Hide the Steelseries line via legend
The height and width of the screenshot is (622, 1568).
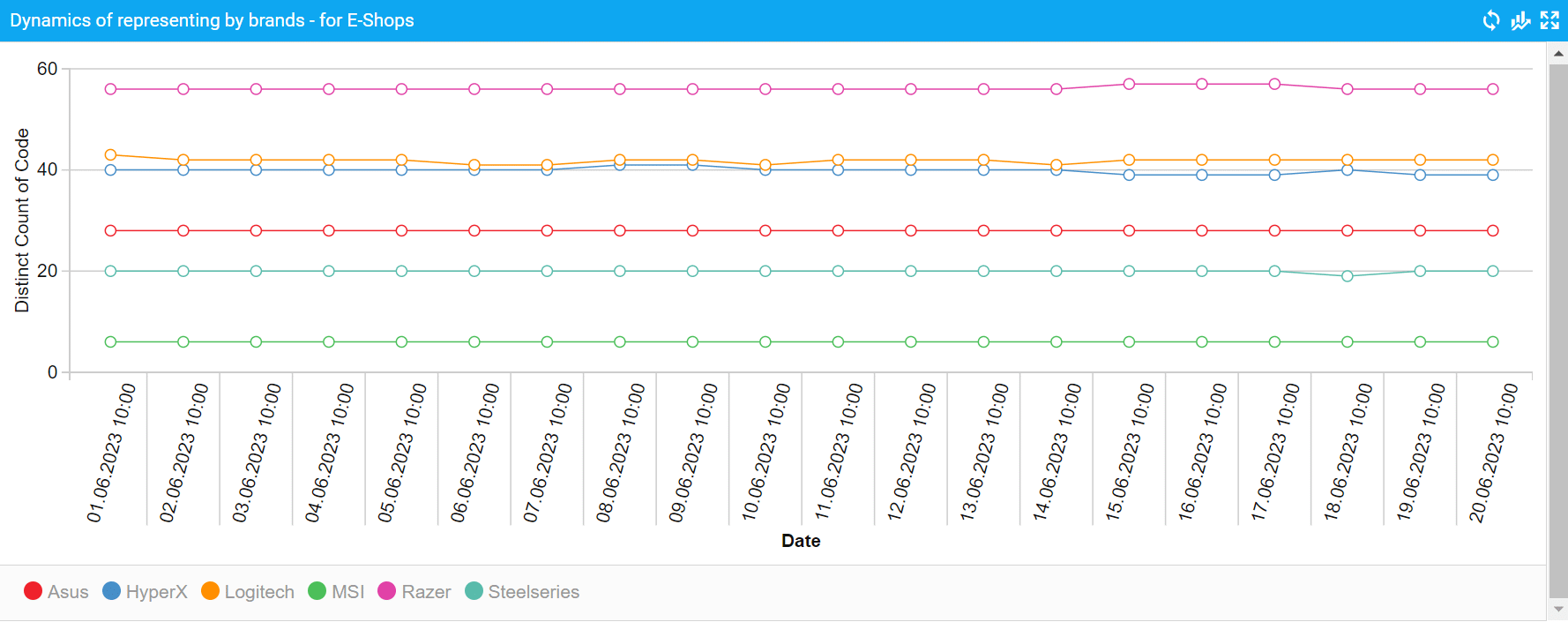pyautogui.click(x=522, y=592)
